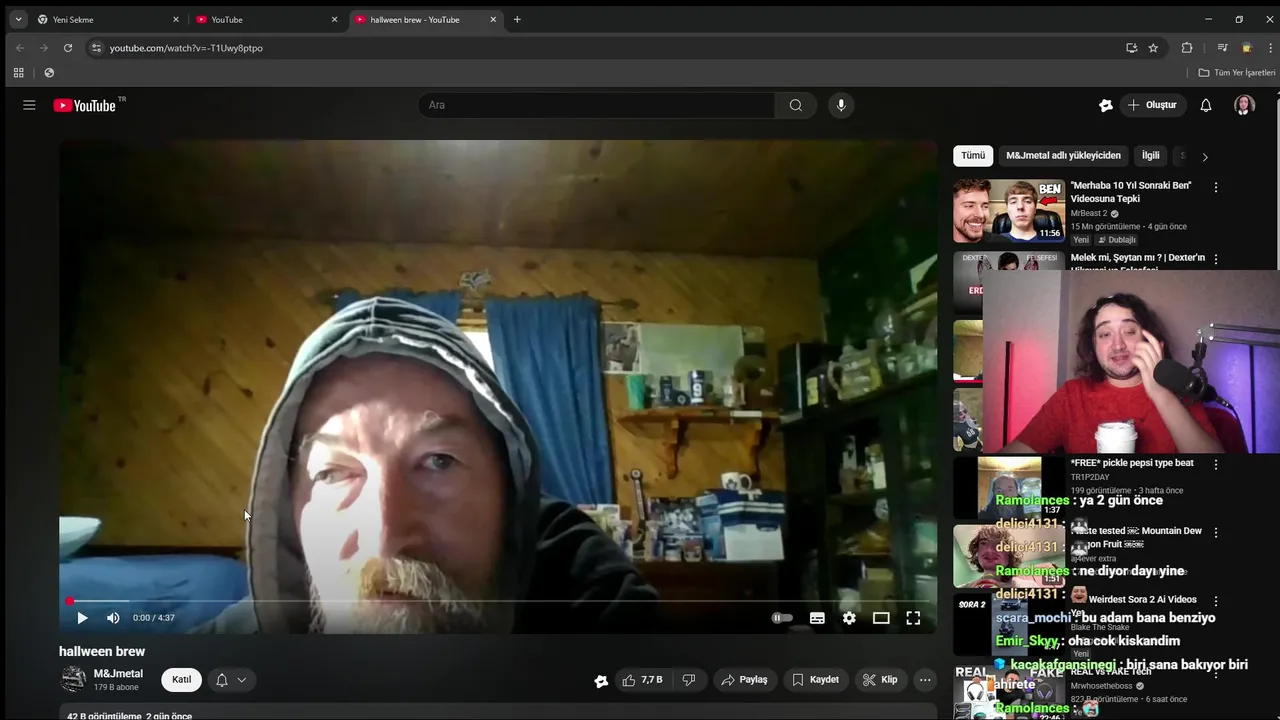Click the search magnifier button

pos(795,105)
